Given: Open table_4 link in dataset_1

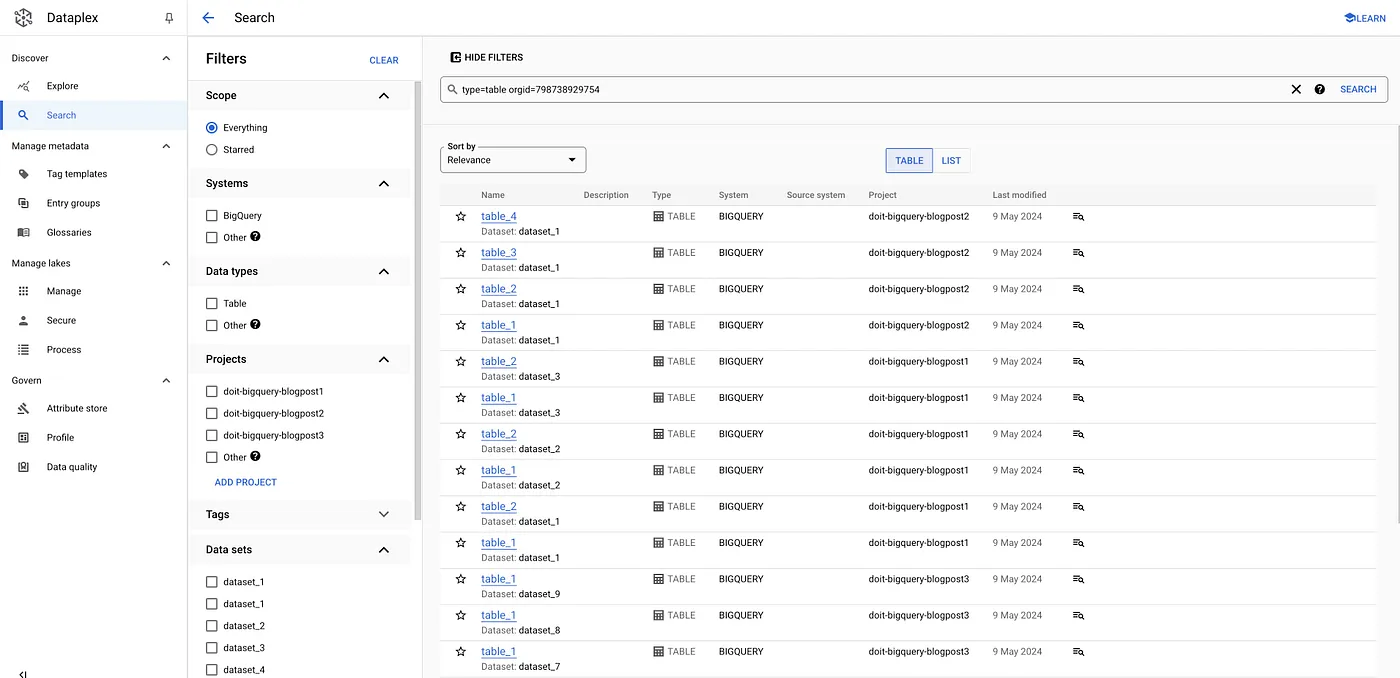Looking at the screenshot, I should point(499,216).
